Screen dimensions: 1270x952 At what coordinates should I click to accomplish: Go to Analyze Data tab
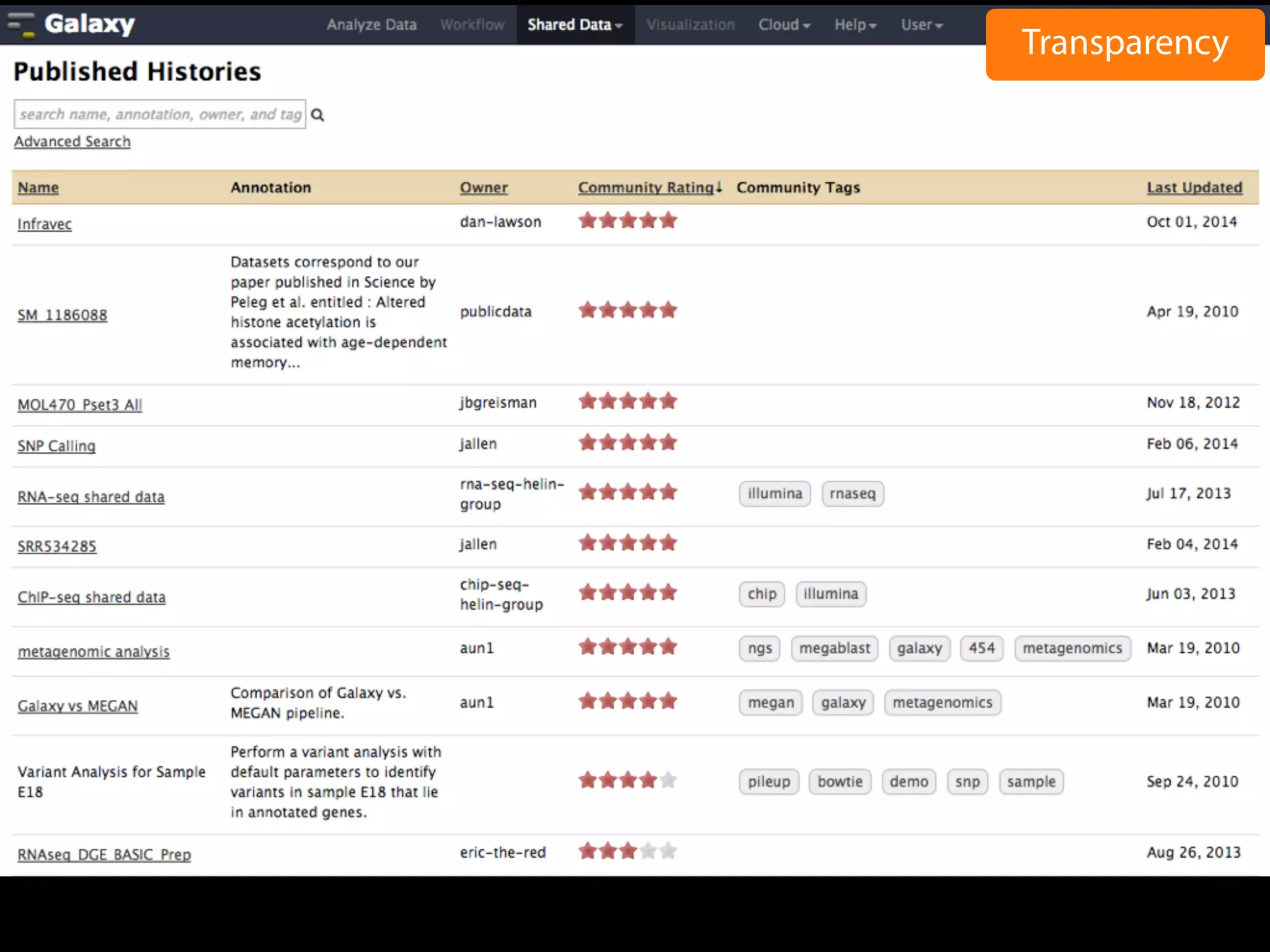pyautogui.click(x=371, y=25)
